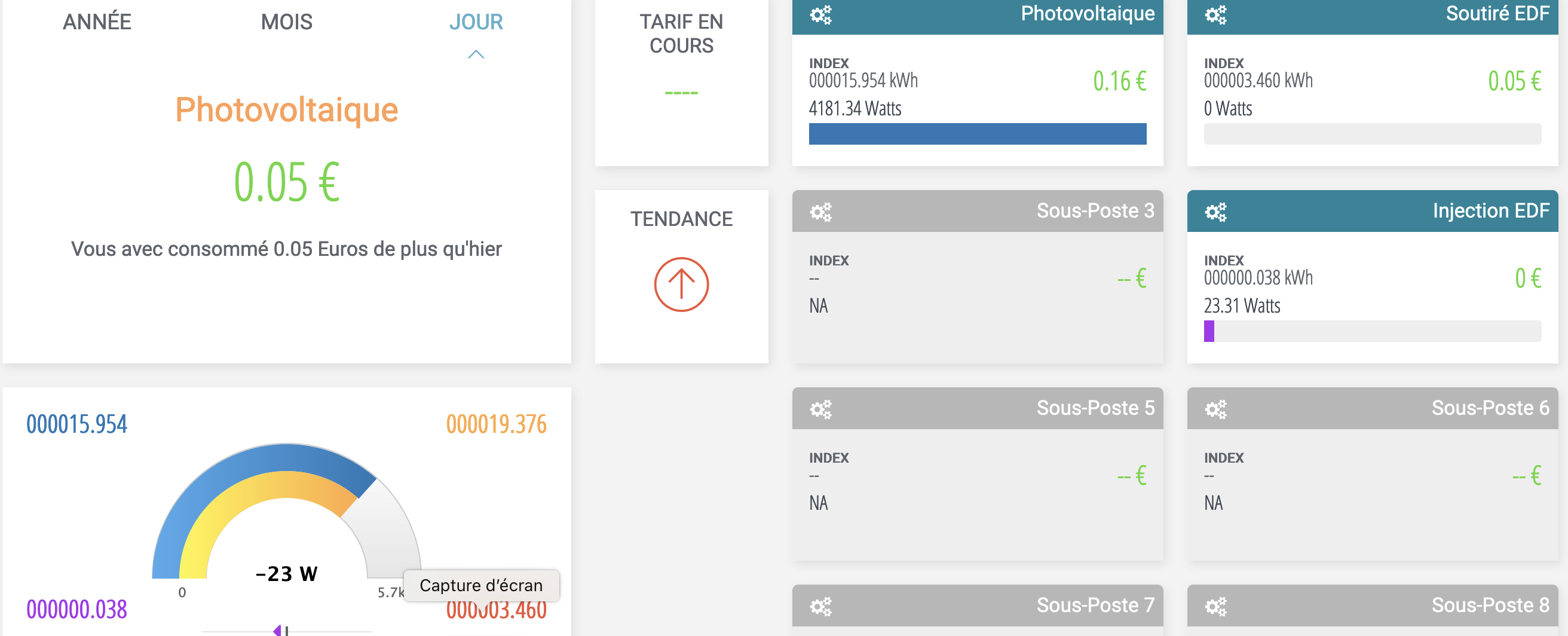Open settings for Sous-Poste 3
Screen dimensions: 1568x636
tap(822, 212)
